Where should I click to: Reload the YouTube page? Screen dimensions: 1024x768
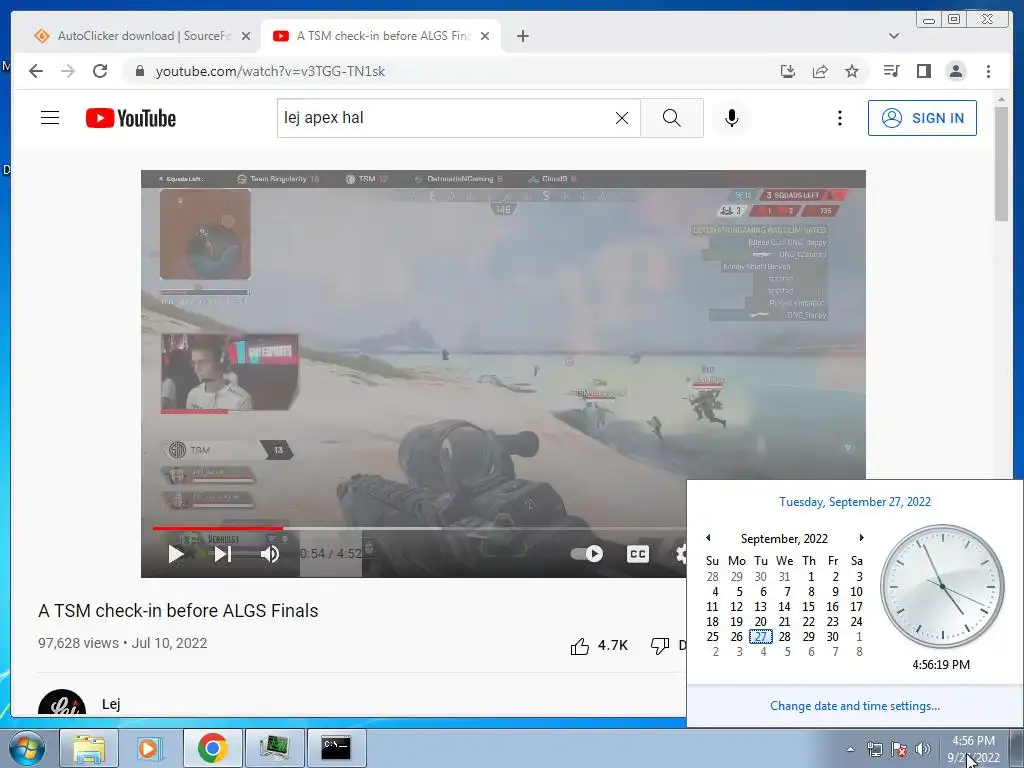point(100,71)
